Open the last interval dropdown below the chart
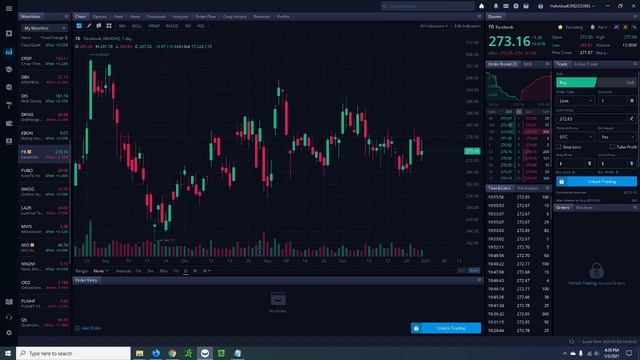The image size is (640, 360). pos(207,271)
